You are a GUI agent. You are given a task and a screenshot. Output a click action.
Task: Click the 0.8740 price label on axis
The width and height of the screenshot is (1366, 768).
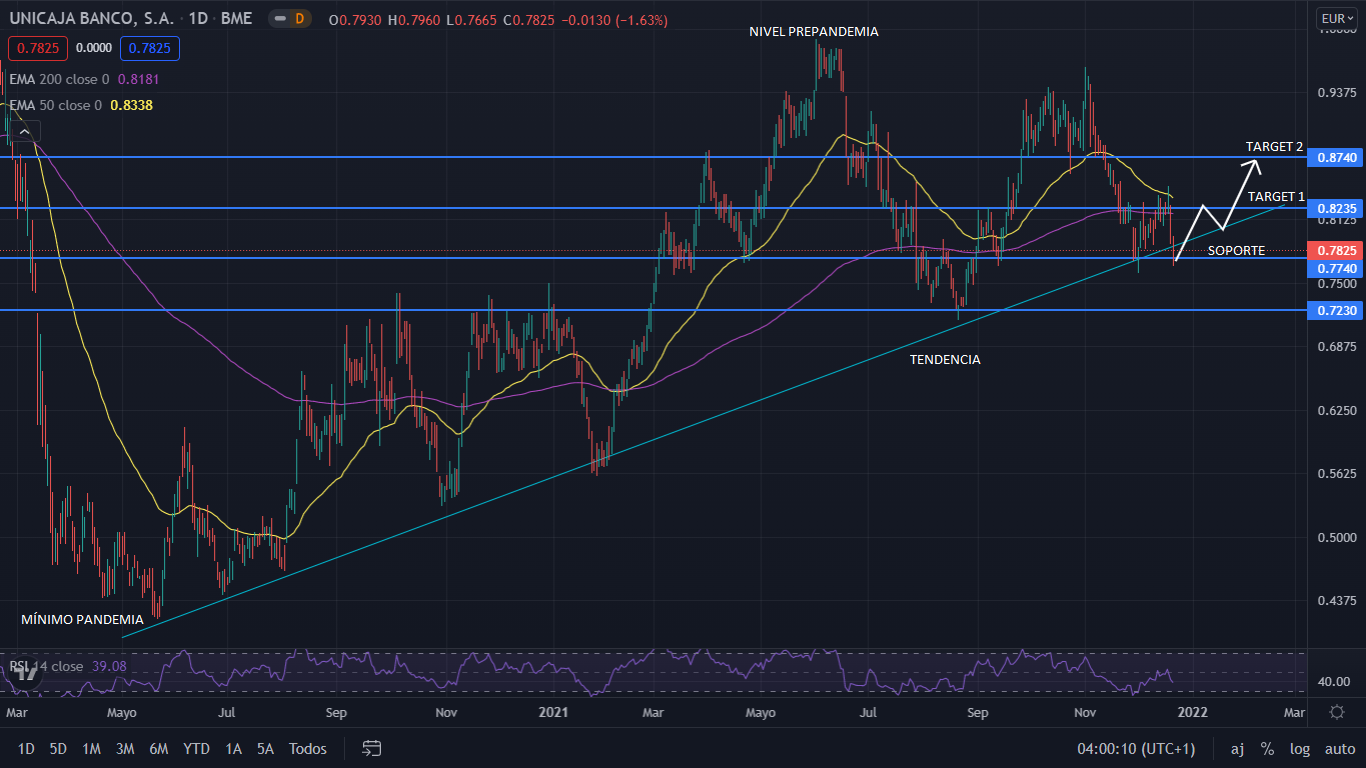1336,158
